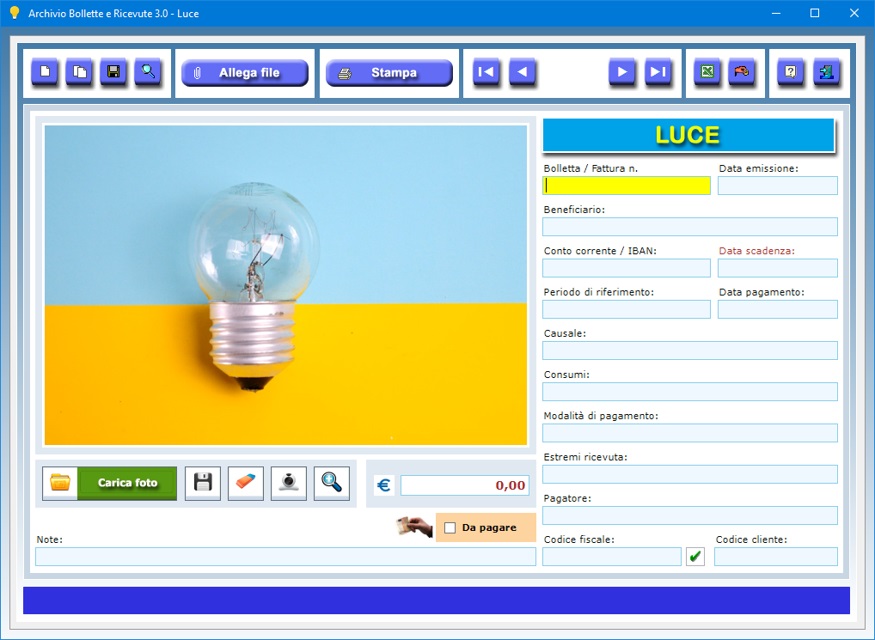Open search with the top toolbar magnifier icon
The width and height of the screenshot is (875, 640).
coord(148,72)
